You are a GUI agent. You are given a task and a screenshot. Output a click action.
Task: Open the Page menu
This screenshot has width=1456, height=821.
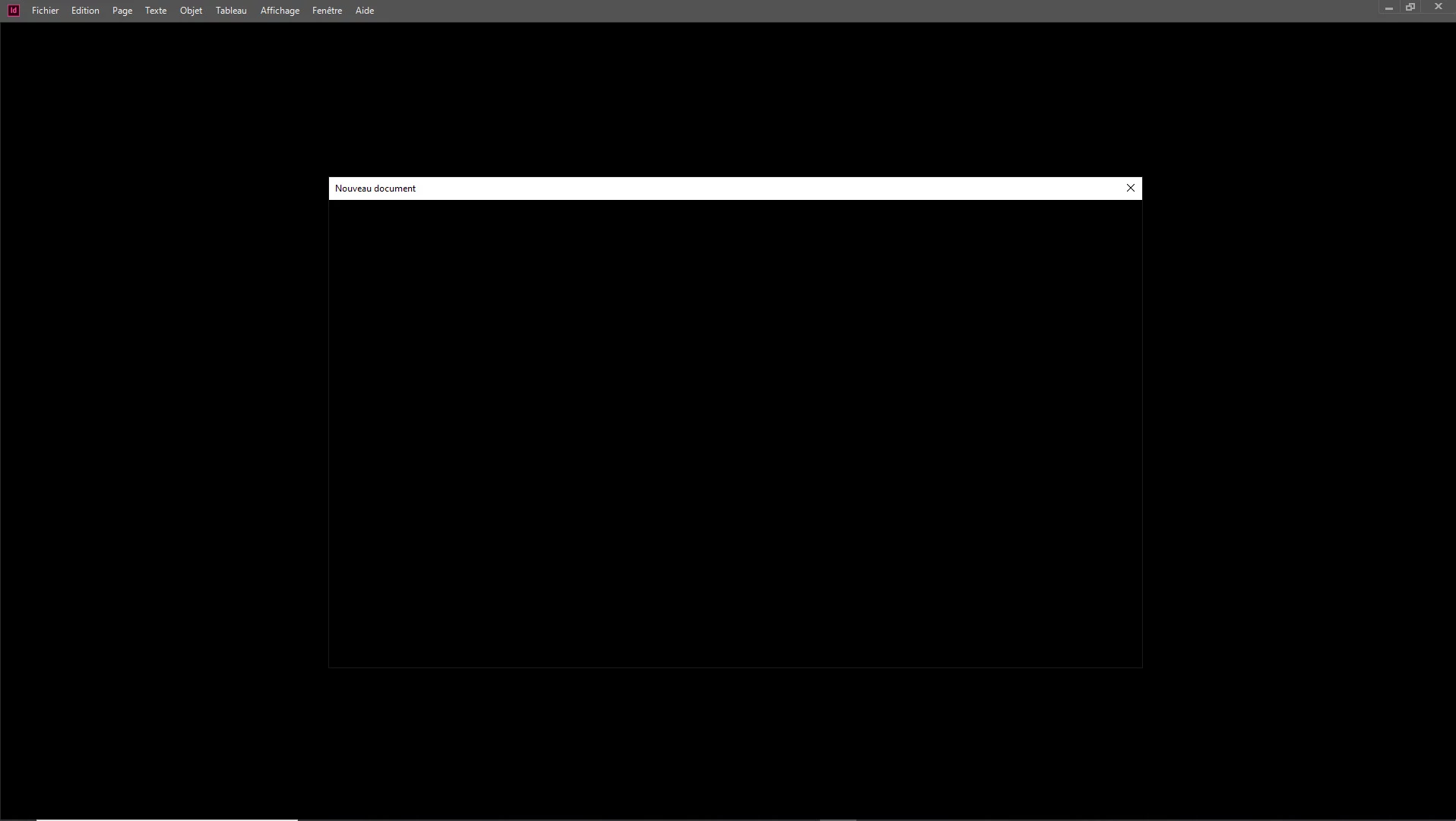pyautogui.click(x=122, y=11)
